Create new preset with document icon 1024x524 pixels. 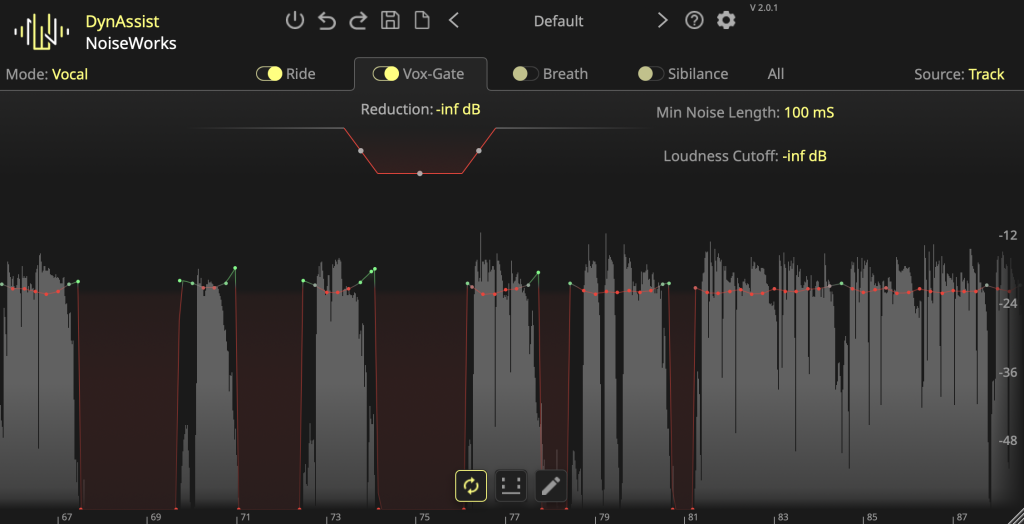coord(422,21)
